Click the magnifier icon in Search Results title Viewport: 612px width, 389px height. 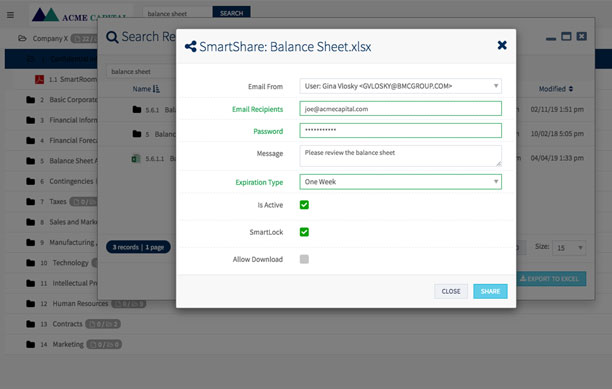point(112,37)
